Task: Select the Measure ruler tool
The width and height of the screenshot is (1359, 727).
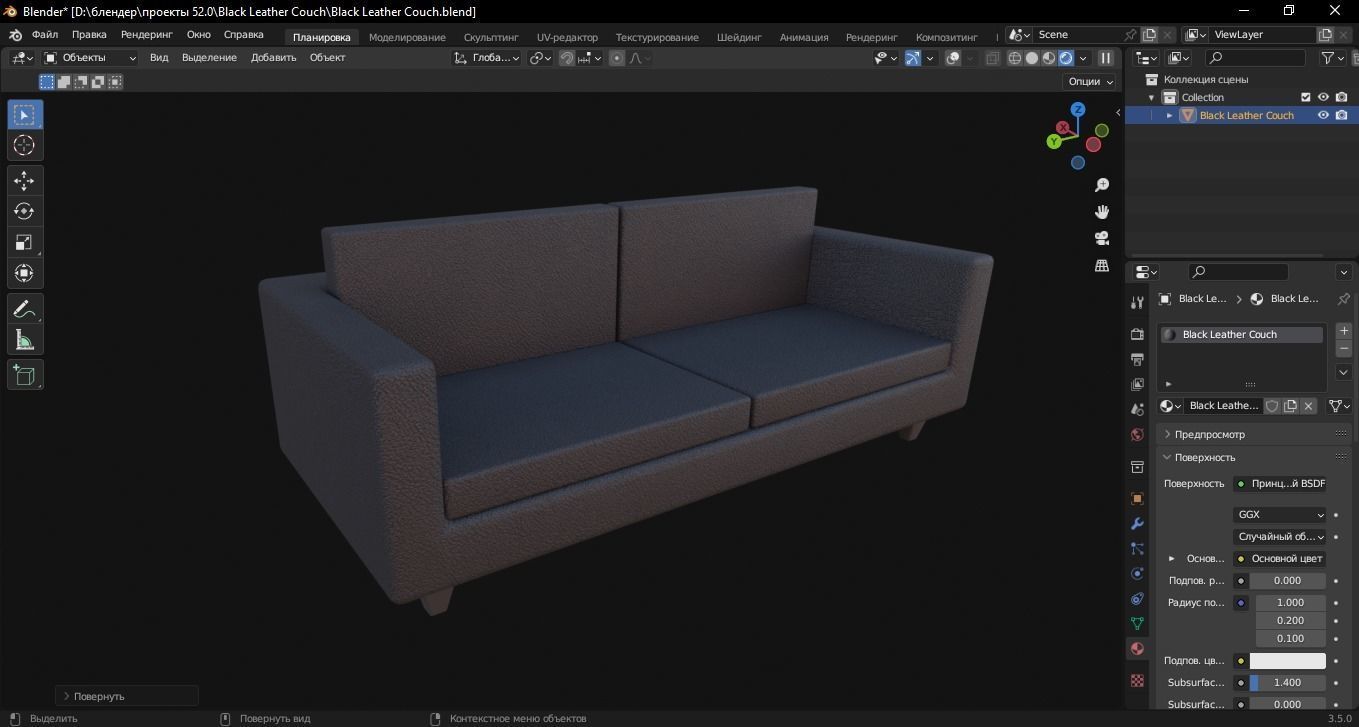Action: [24, 340]
